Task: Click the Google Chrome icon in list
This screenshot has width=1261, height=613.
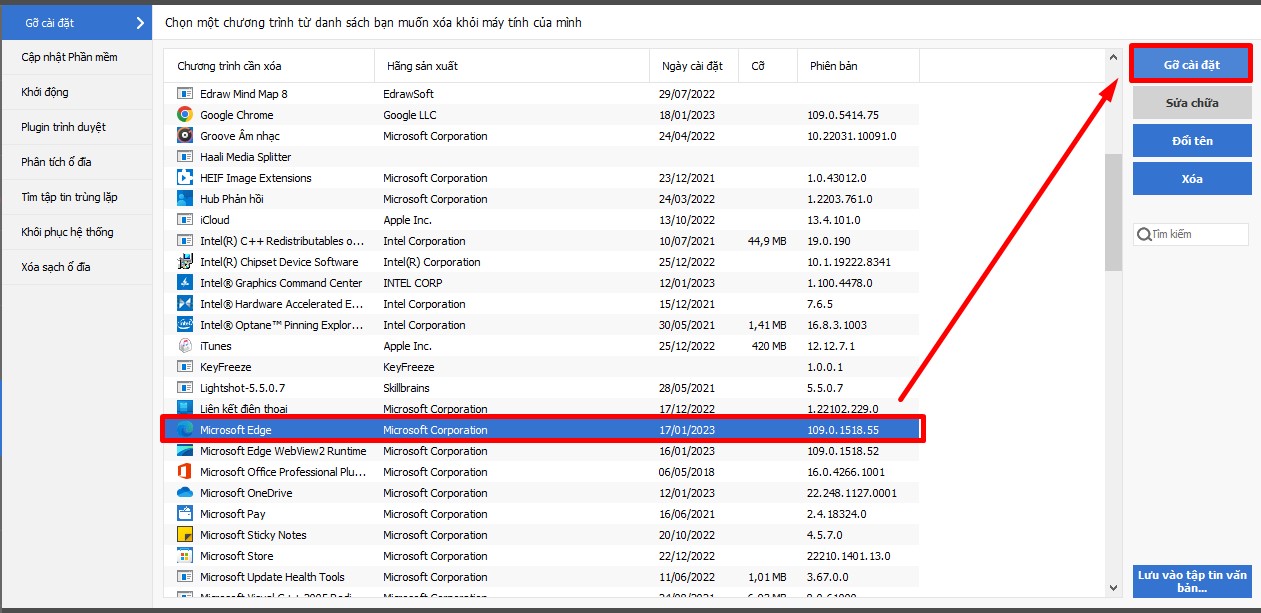Action: coord(184,115)
